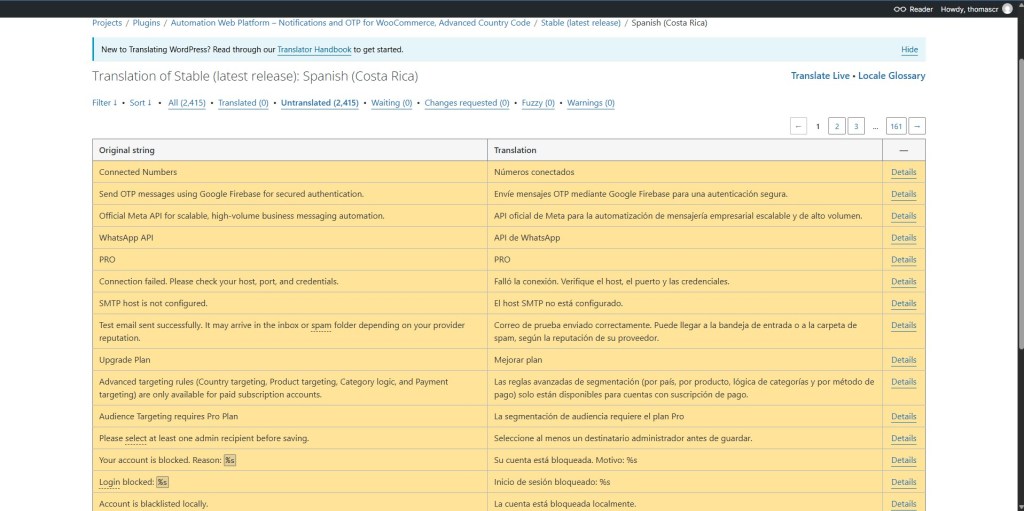
Task: Open Details for PRO row
Action: (x=904, y=259)
